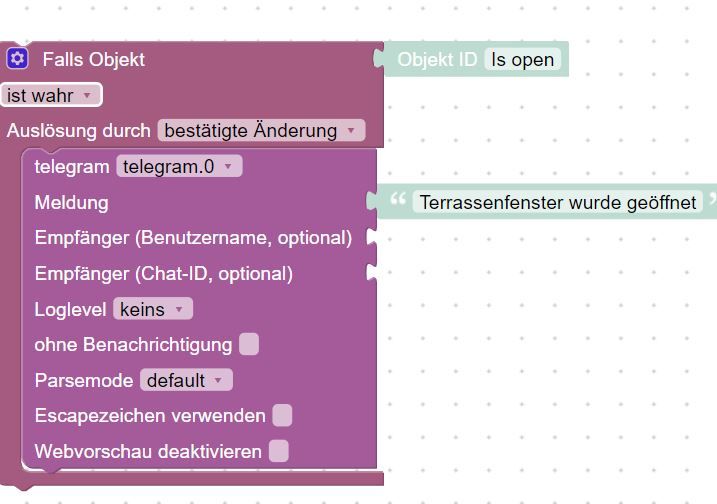This screenshot has width=717, height=504.
Task: Click the 'Objekt ID' block label
Action: point(437,59)
